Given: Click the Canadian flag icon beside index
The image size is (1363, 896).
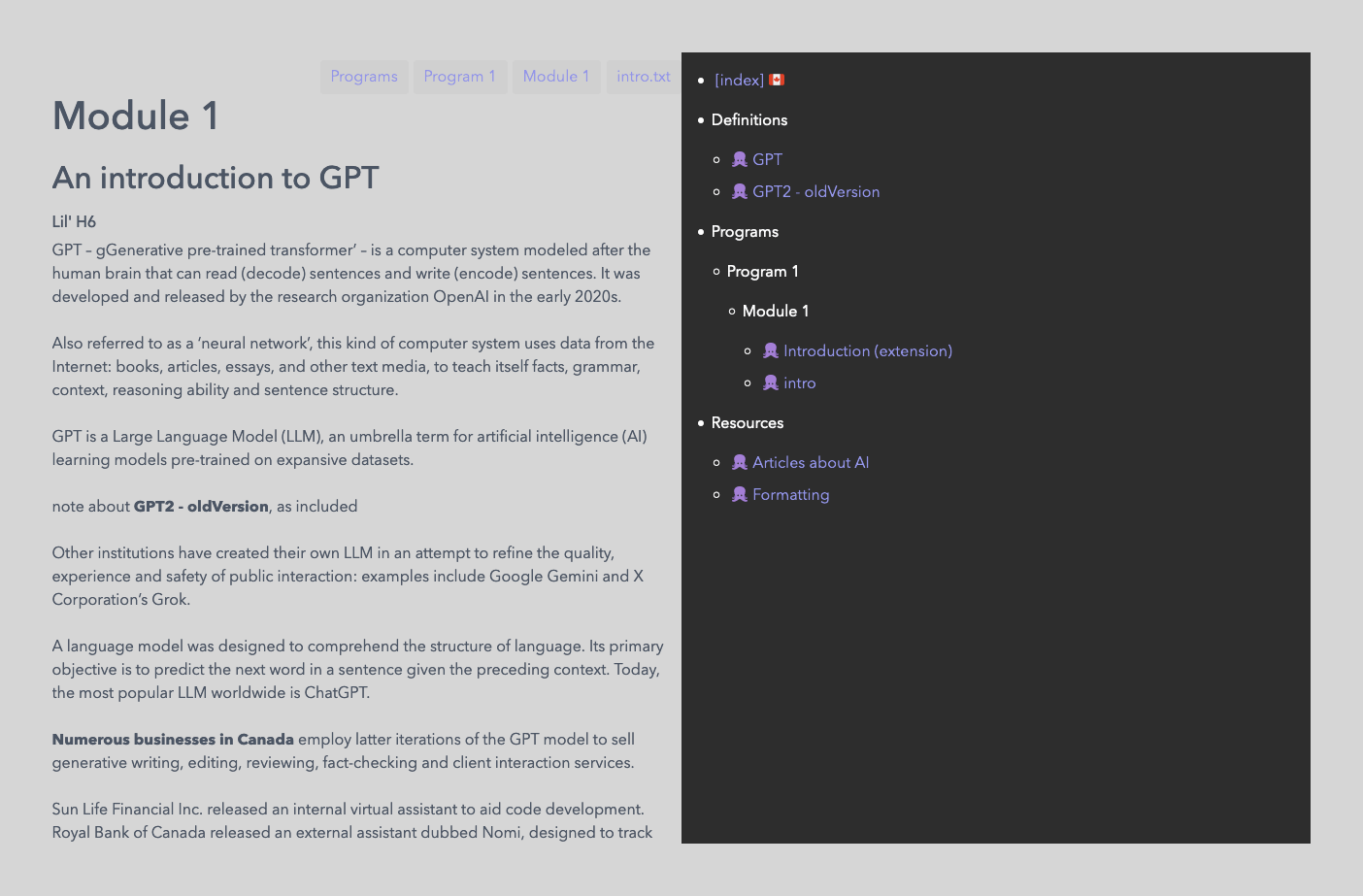Looking at the screenshot, I should (777, 80).
